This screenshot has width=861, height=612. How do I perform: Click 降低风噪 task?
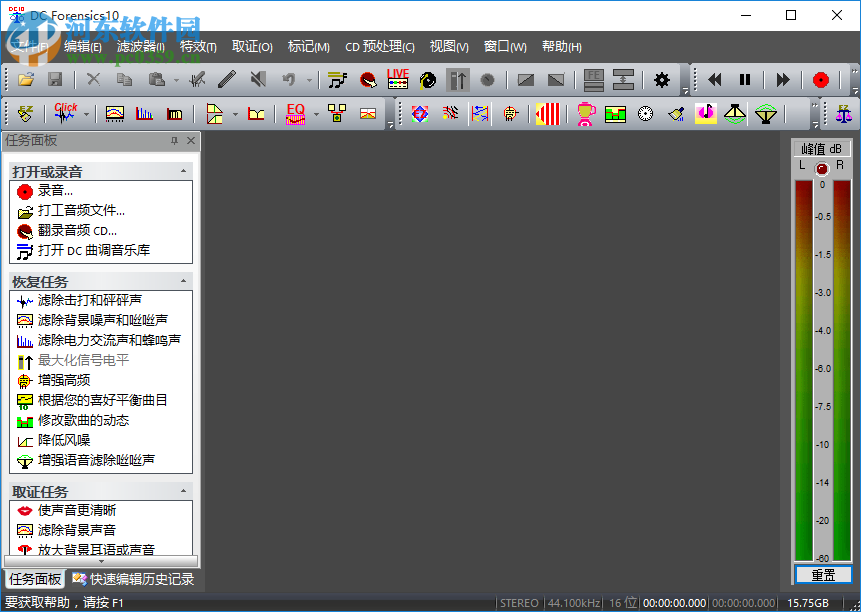[53, 440]
